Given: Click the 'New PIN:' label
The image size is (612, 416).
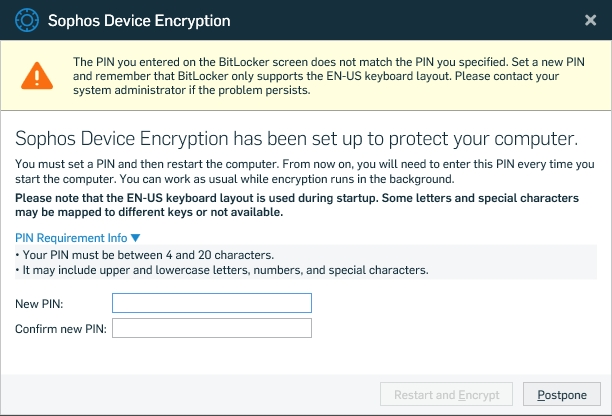Looking at the screenshot, I should pos(40,303).
